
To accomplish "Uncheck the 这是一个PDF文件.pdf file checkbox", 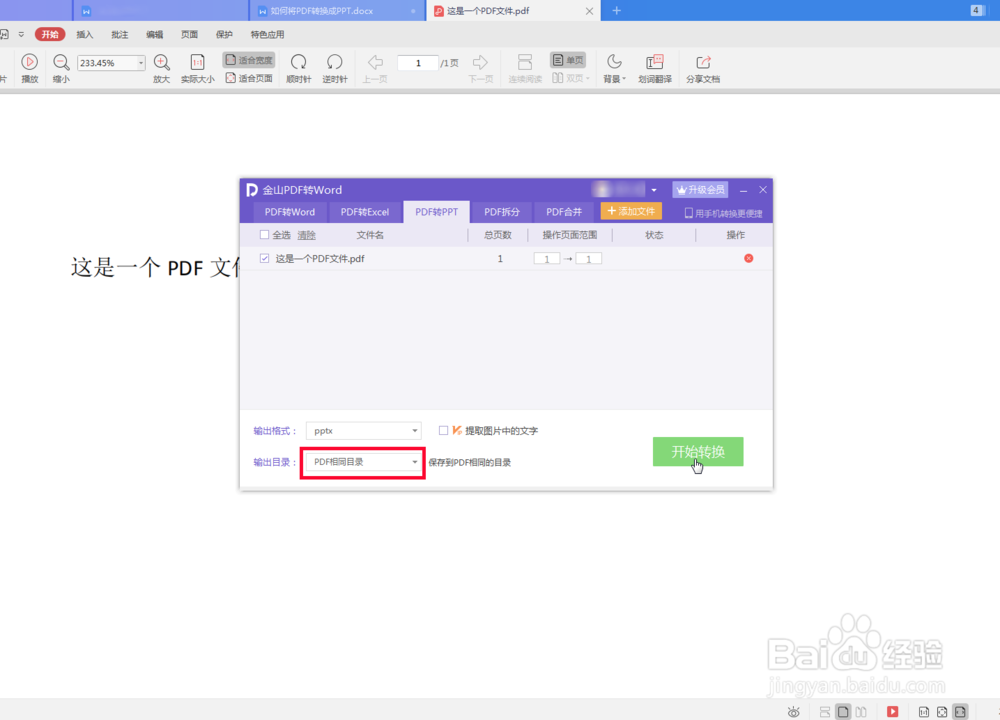I will [x=264, y=258].
